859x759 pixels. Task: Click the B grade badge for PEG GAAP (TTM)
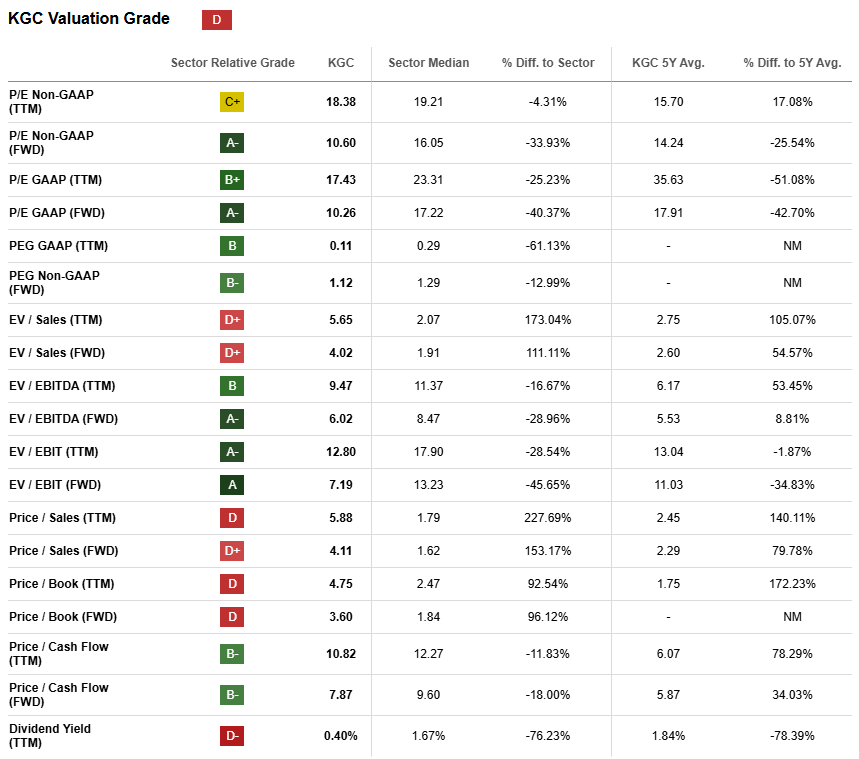[x=232, y=246]
